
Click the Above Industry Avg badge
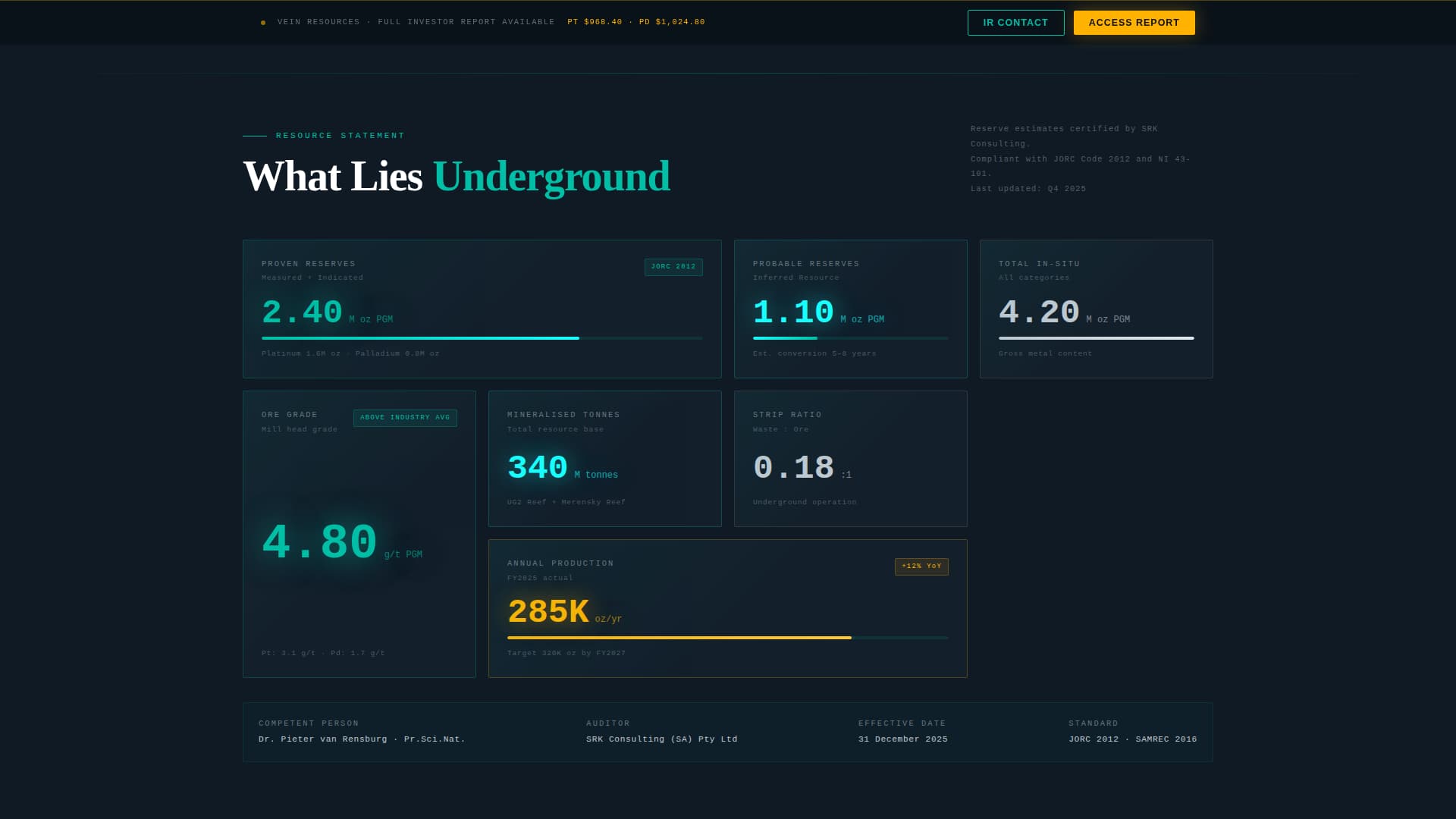coord(405,418)
